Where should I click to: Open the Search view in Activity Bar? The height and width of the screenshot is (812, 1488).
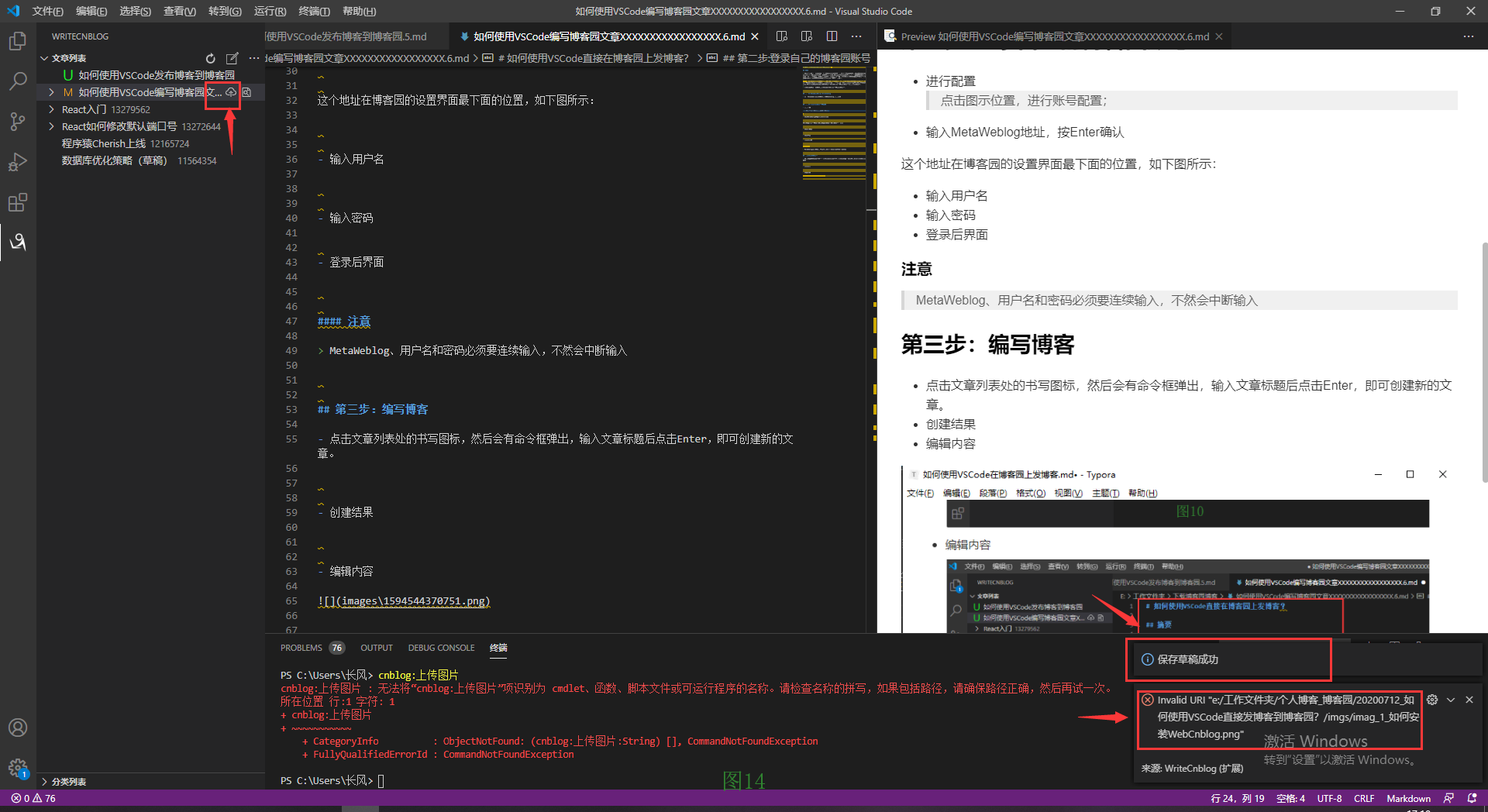17,81
